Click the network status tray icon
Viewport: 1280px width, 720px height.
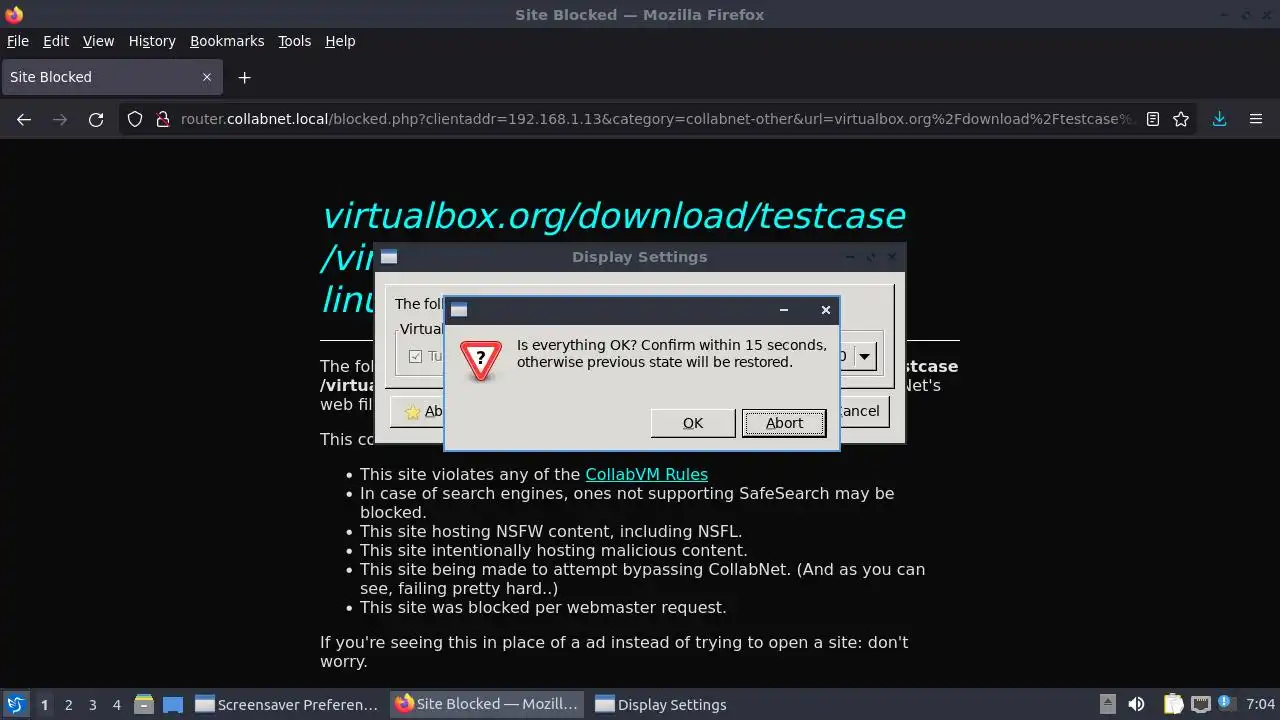[x=1201, y=704]
